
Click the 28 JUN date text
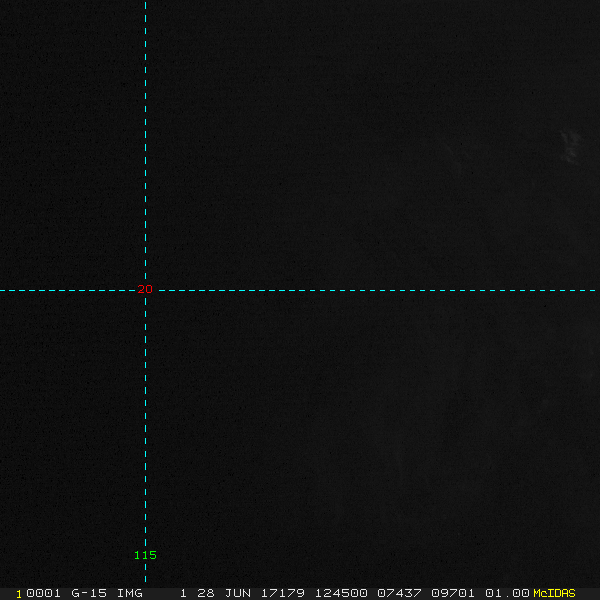tap(223, 593)
